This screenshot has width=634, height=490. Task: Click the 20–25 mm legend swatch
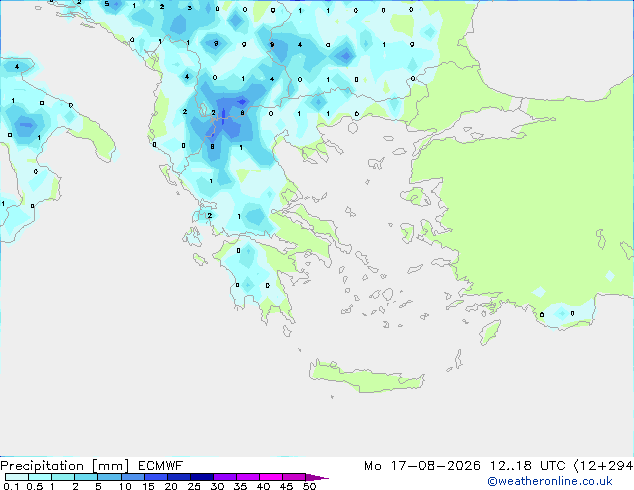178,477
